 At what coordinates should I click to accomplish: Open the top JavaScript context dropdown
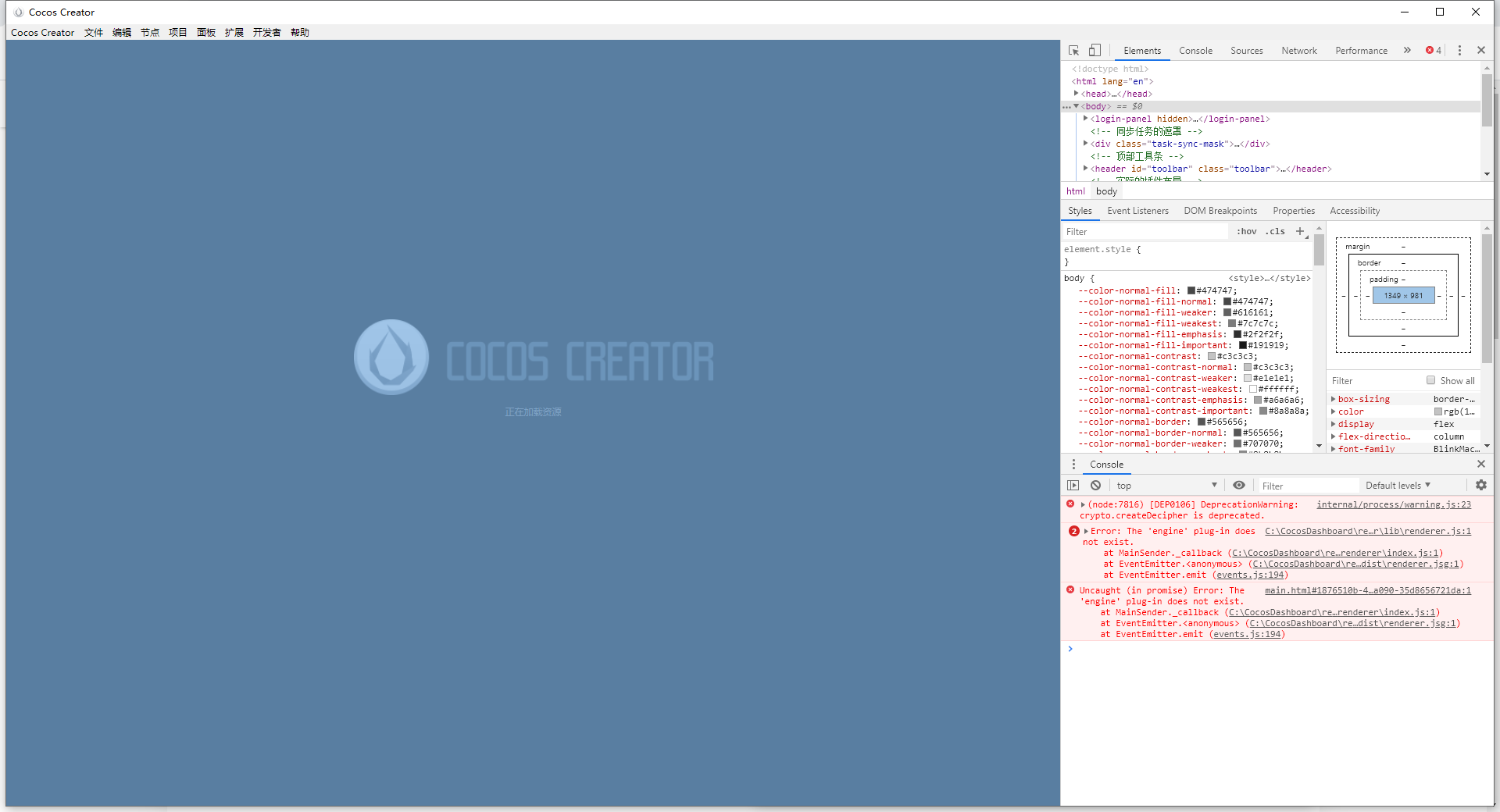pos(1166,485)
